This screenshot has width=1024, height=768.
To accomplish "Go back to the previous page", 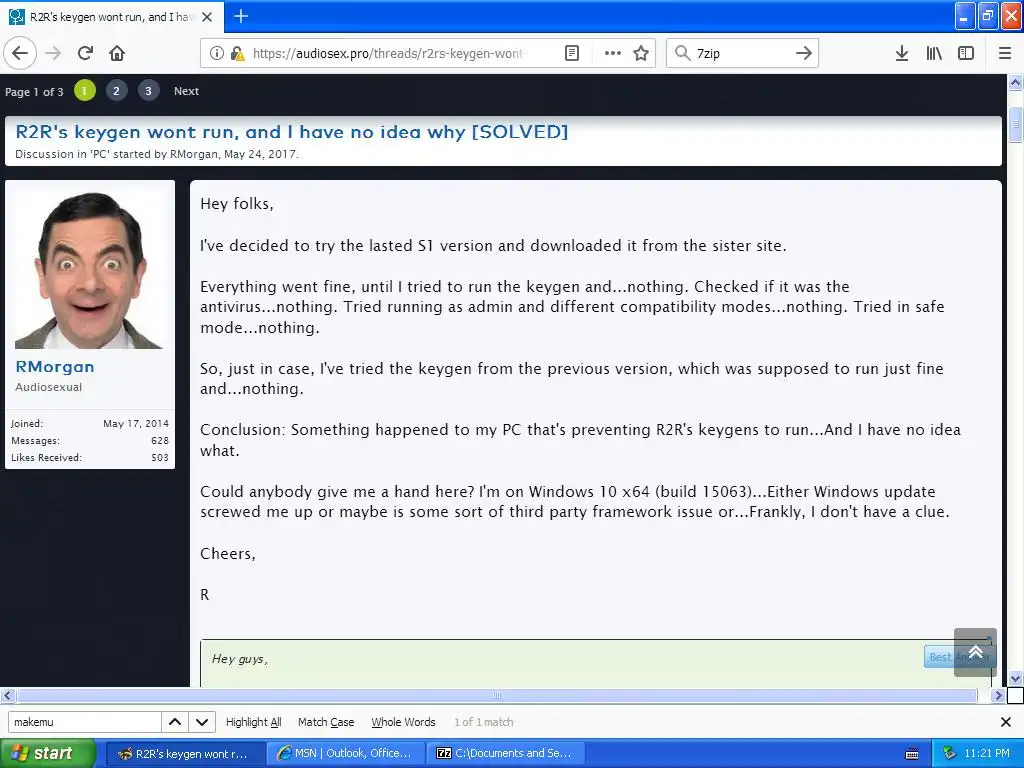I will pyautogui.click(x=20, y=53).
